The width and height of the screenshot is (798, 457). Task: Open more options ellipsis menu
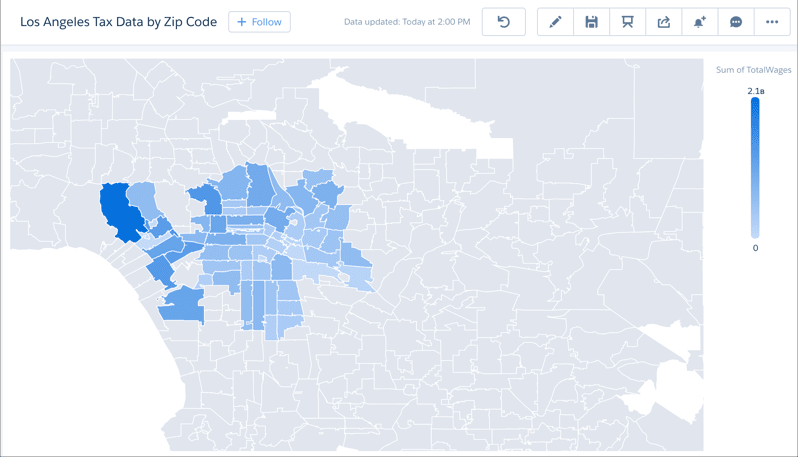(772, 22)
